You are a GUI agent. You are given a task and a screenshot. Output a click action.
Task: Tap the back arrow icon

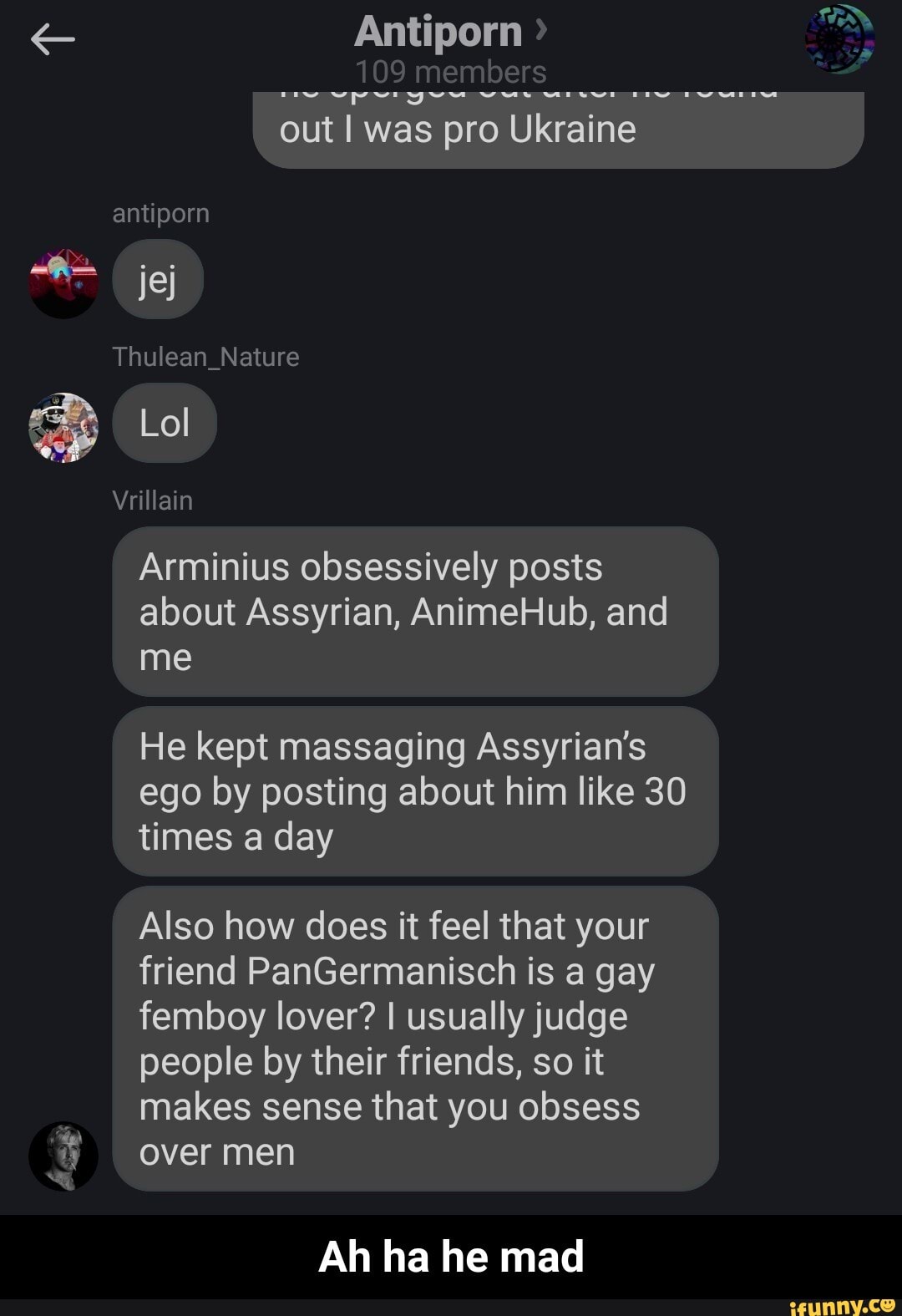[53, 39]
